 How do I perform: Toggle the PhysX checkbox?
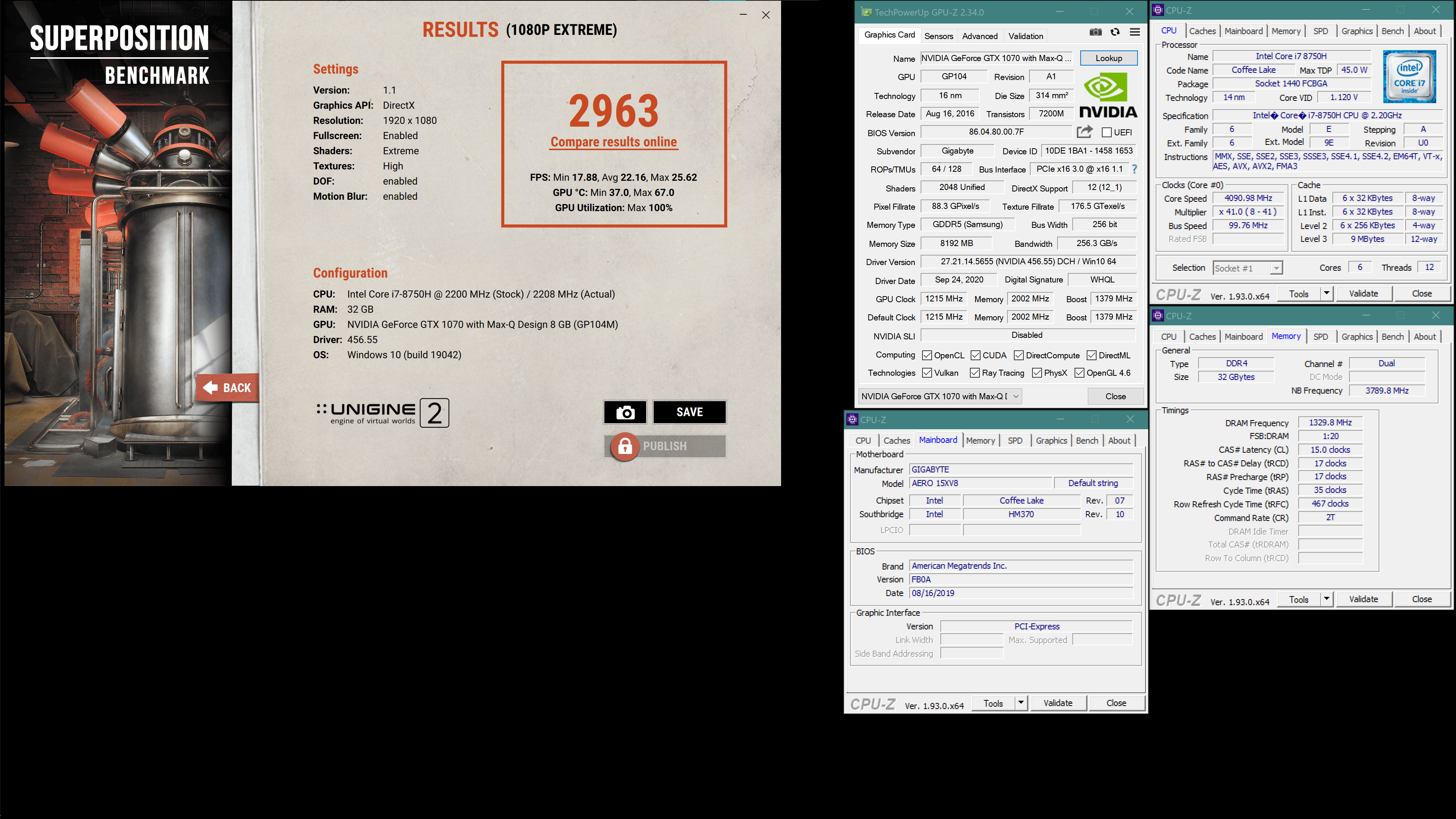1037,372
